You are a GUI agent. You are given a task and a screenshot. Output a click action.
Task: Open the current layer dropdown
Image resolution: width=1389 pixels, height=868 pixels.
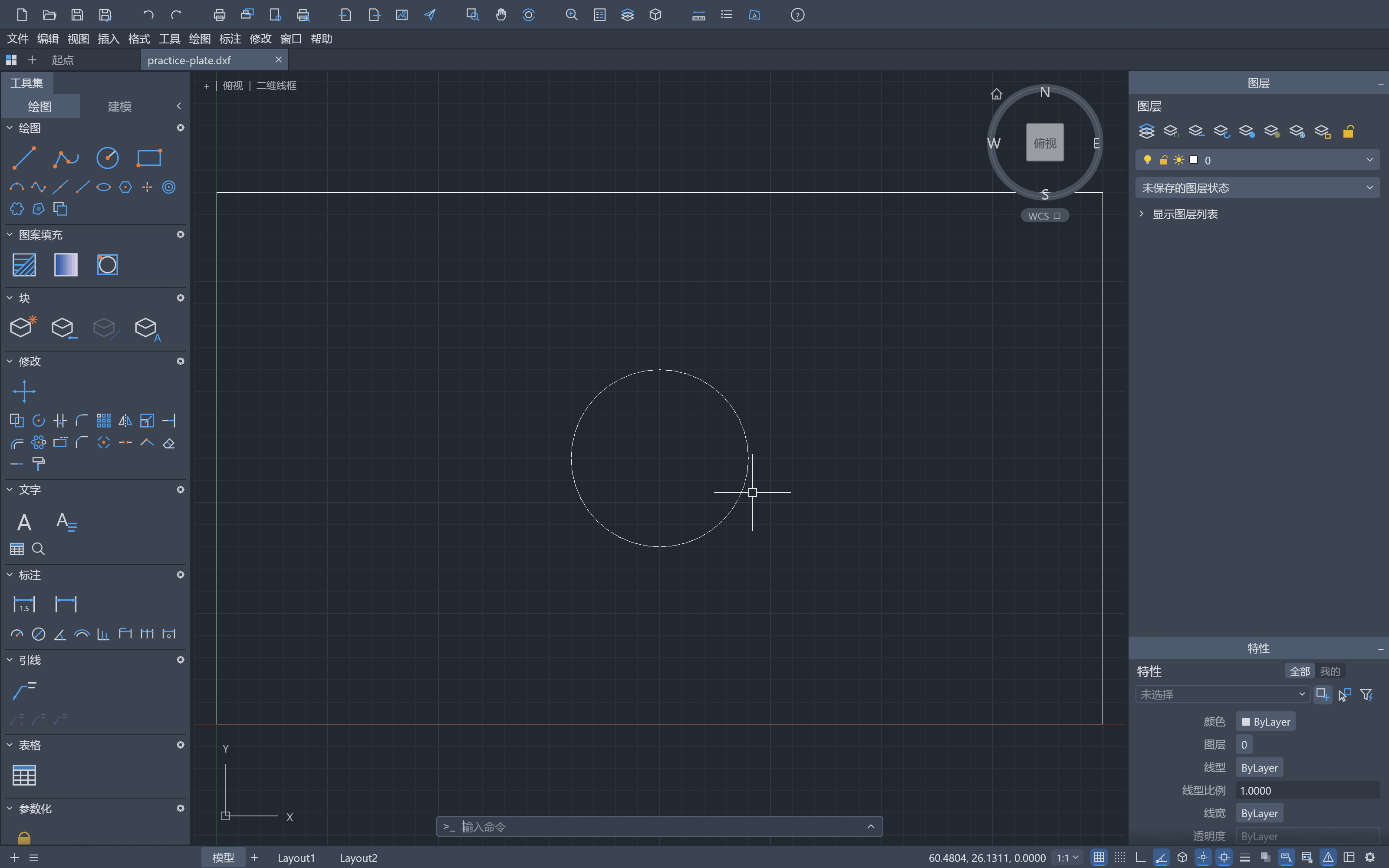click(1257, 160)
